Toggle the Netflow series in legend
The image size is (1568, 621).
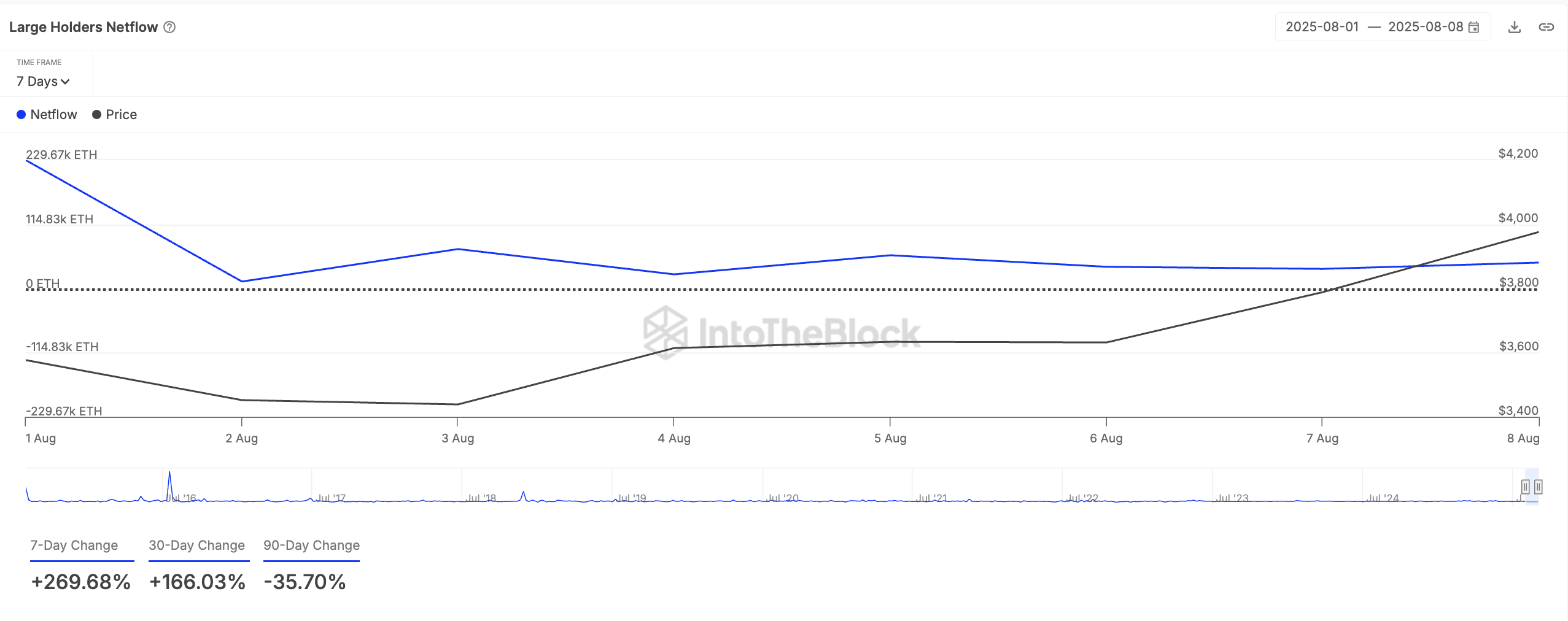(47, 115)
